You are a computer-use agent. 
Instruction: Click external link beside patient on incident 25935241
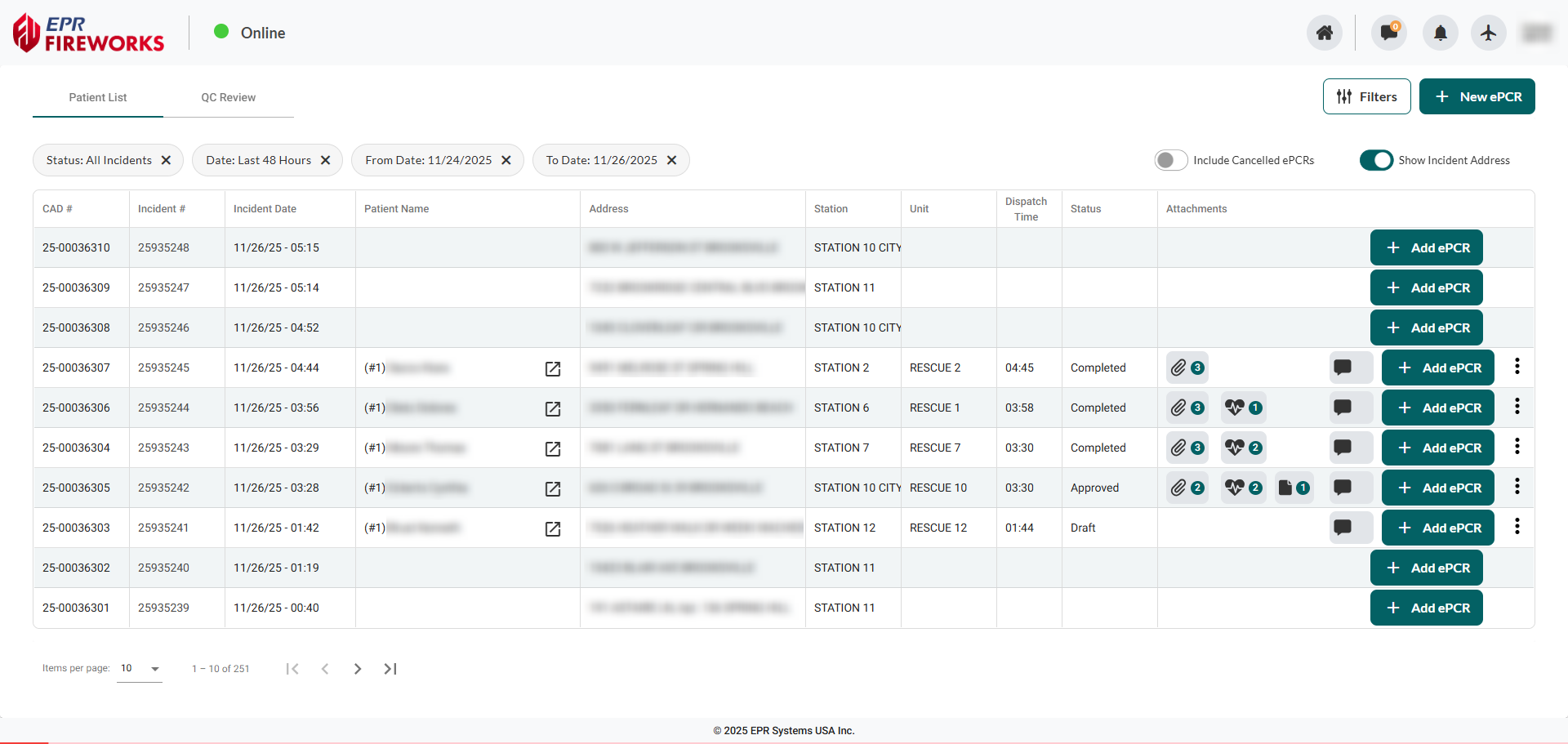pos(553,528)
